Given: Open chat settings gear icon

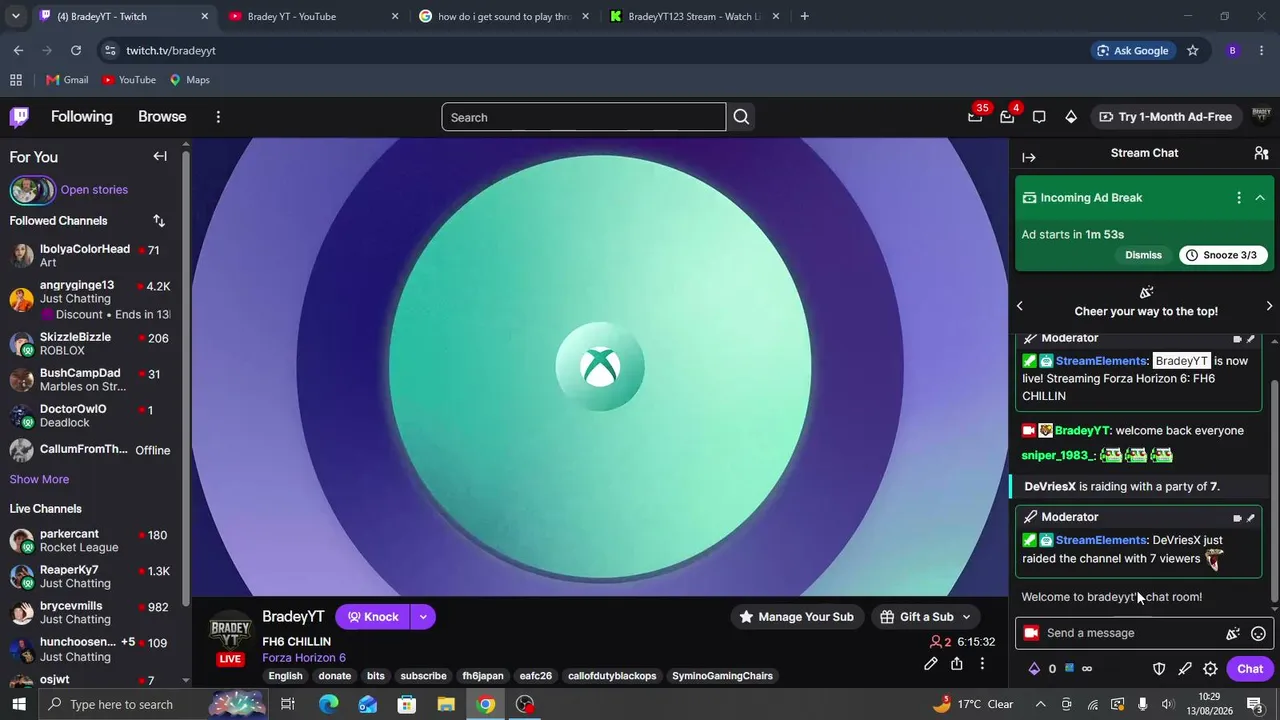Looking at the screenshot, I should click(1210, 669).
